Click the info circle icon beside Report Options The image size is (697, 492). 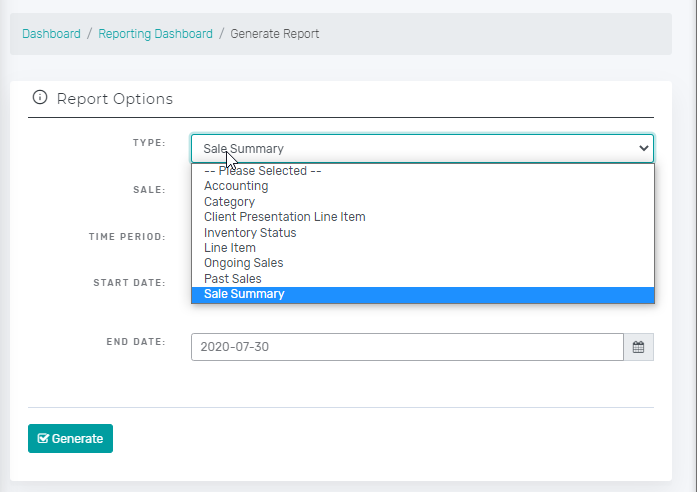[40, 97]
